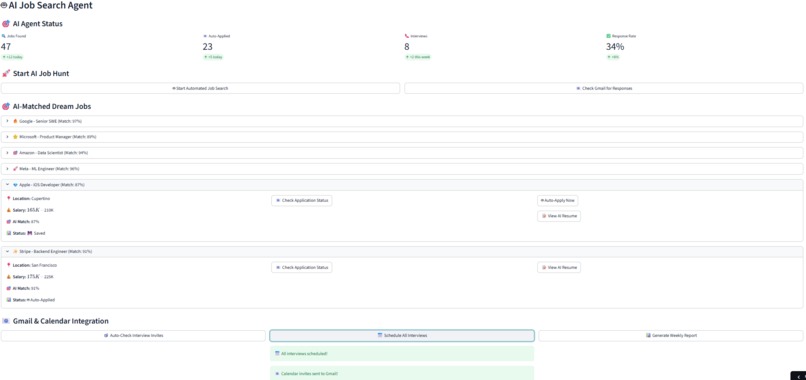Image resolution: width=806 pixels, height=380 pixels.
Task: Generate Weekly Report
Action: pyautogui.click(x=671, y=335)
